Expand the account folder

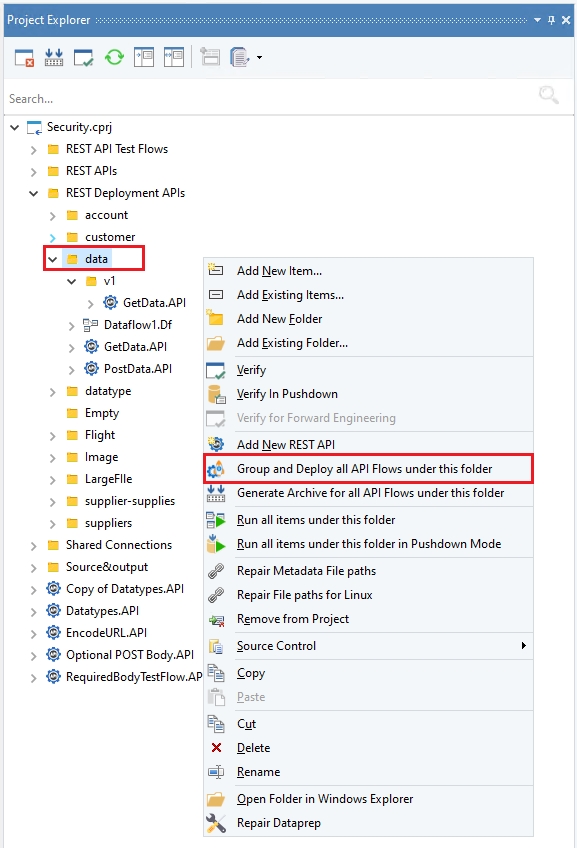(52, 216)
